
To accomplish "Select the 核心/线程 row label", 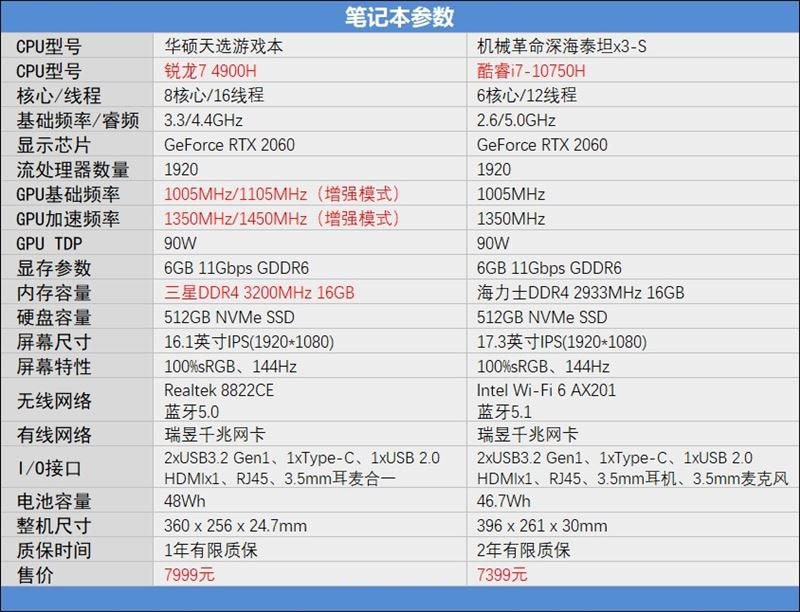I will tap(59, 95).
